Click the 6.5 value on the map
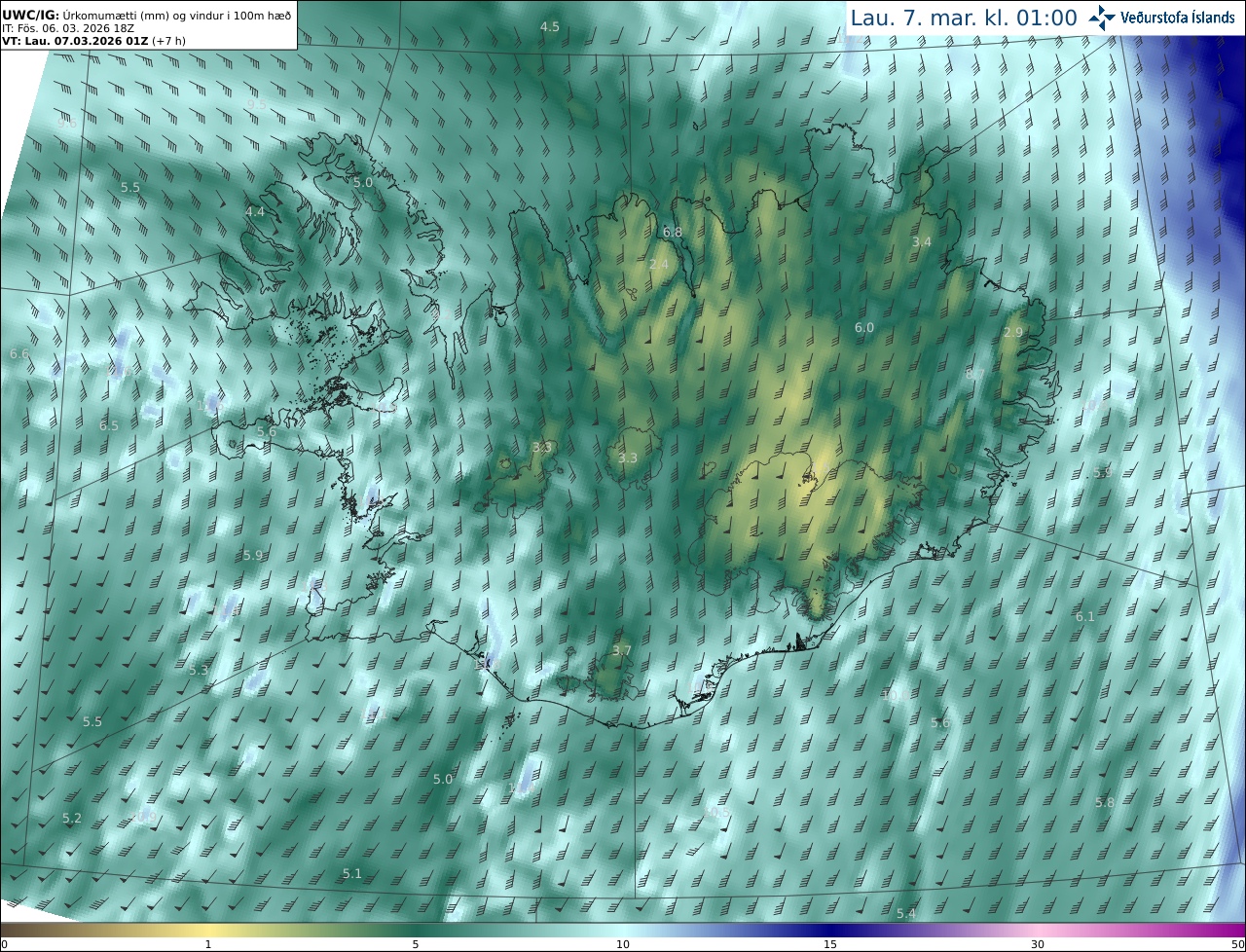Viewport: 1246px width, 952px height. 109,425
